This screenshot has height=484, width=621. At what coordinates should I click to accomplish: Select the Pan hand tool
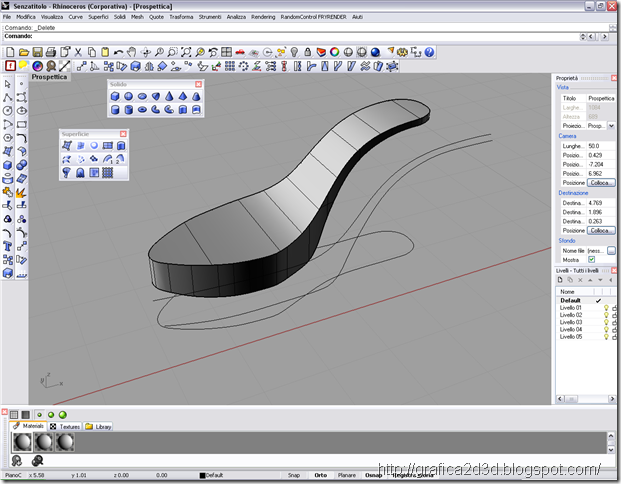131,52
